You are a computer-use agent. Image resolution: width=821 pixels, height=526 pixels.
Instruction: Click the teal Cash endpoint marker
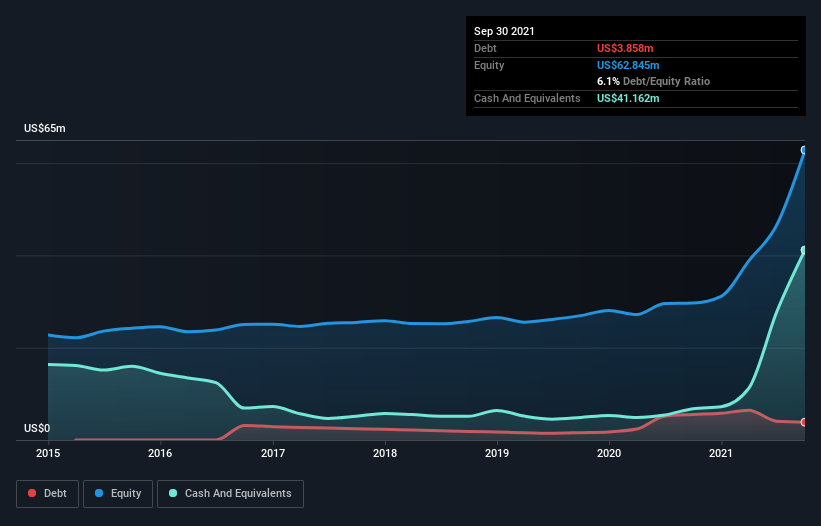pos(804,250)
